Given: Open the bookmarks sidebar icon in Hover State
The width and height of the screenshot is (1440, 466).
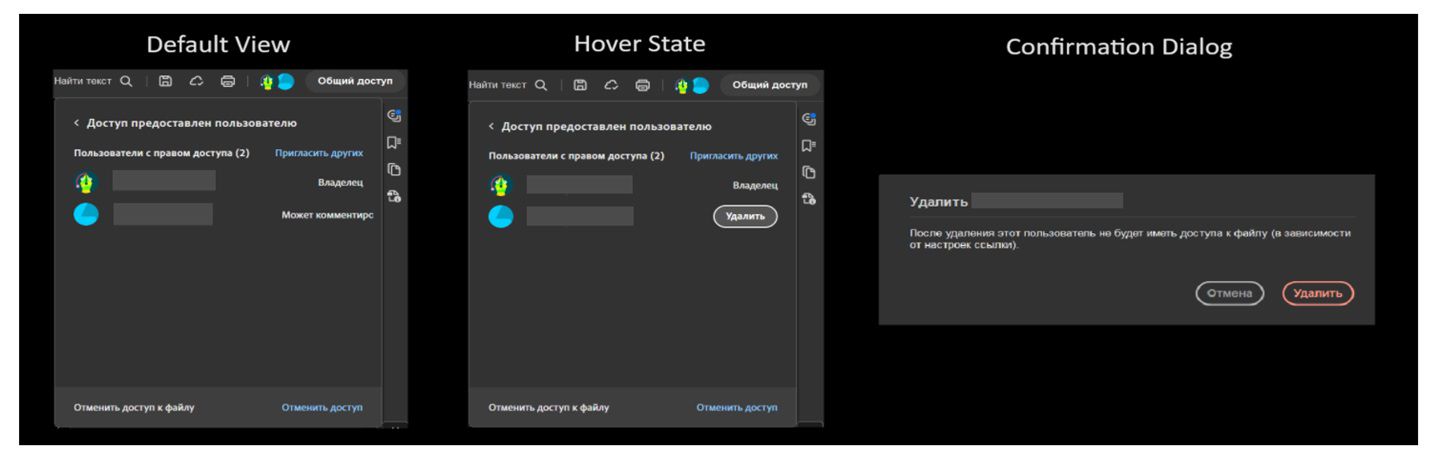Looking at the screenshot, I should 809,146.
